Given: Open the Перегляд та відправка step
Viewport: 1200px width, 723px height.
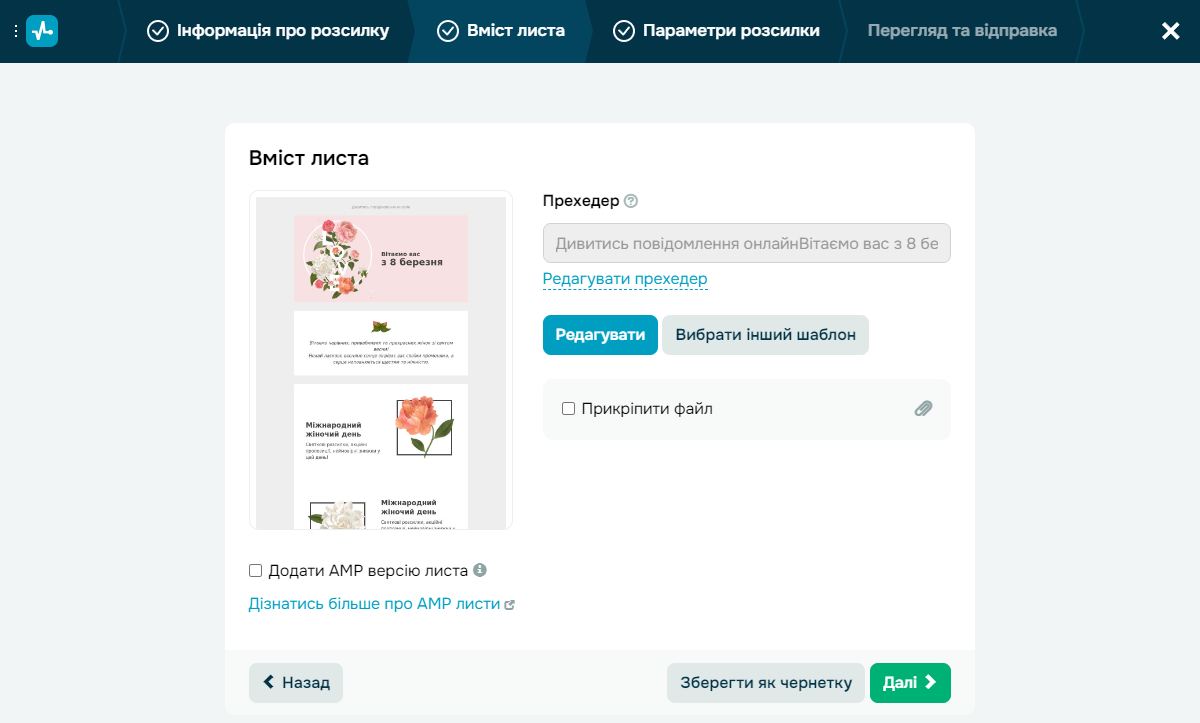Looking at the screenshot, I should (x=960, y=30).
